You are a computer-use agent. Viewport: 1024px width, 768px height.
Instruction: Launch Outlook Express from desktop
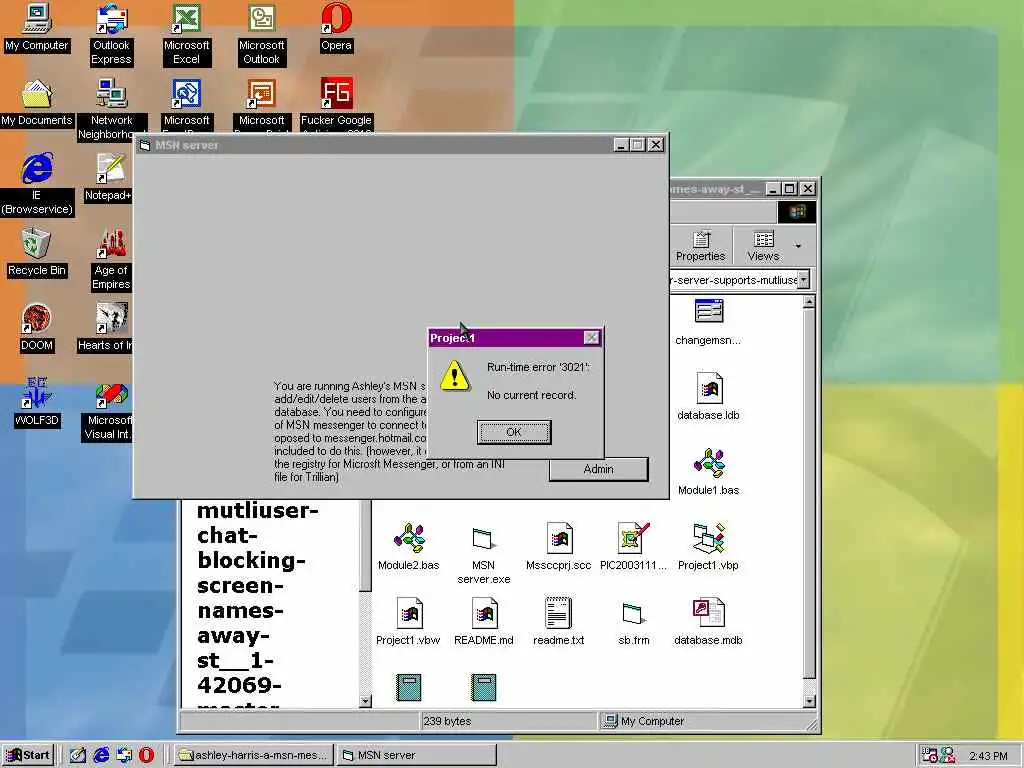pos(111,34)
